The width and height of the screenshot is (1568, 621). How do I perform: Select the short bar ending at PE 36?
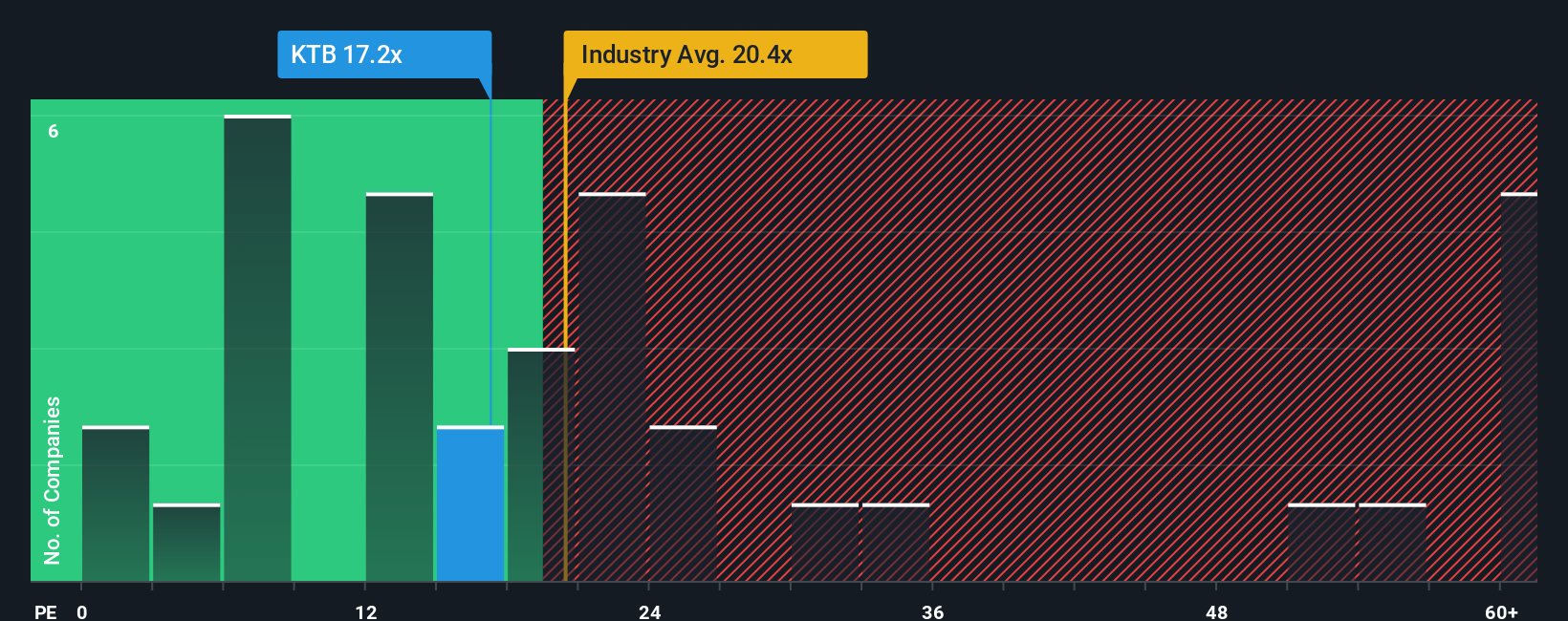pyautogui.click(x=896, y=543)
